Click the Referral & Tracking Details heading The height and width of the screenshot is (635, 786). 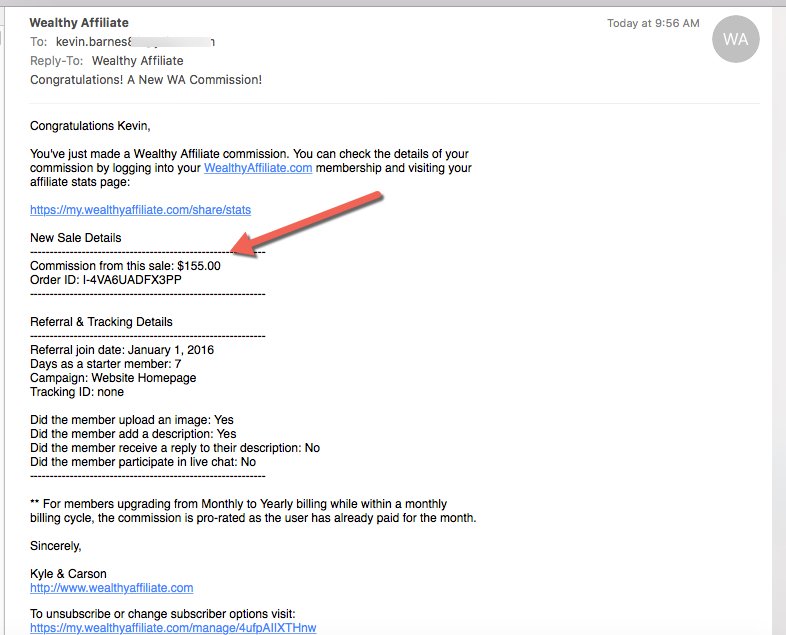click(x=101, y=322)
